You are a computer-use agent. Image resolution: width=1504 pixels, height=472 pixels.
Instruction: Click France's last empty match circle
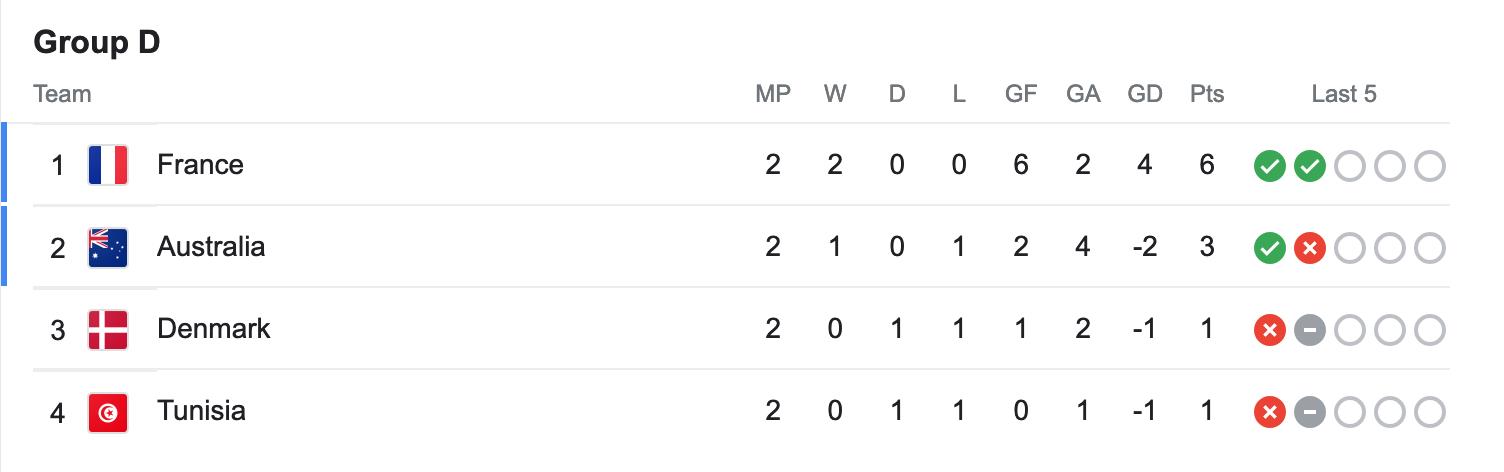(1430, 166)
